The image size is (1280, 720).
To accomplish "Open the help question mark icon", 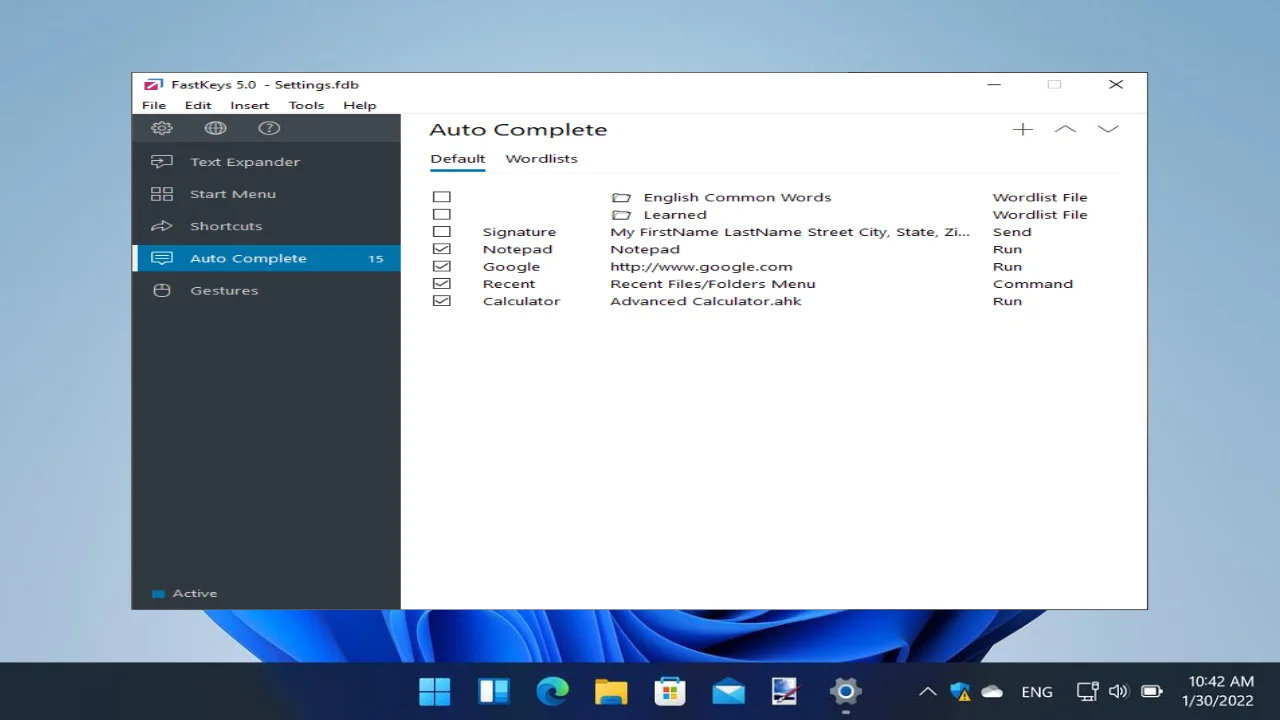I will (269, 128).
